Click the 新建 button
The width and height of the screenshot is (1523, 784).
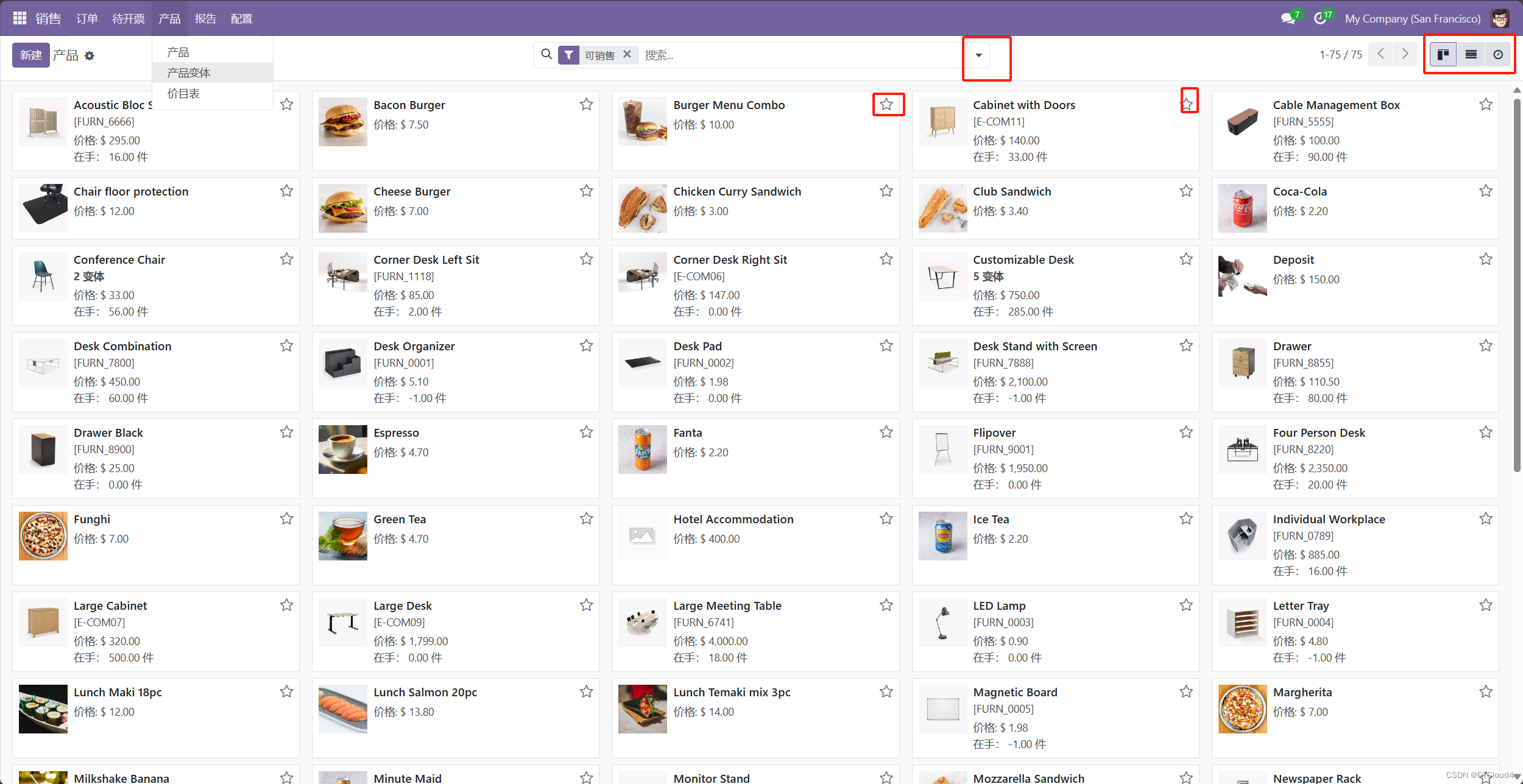pyautogui.click(x=30, y=55)
